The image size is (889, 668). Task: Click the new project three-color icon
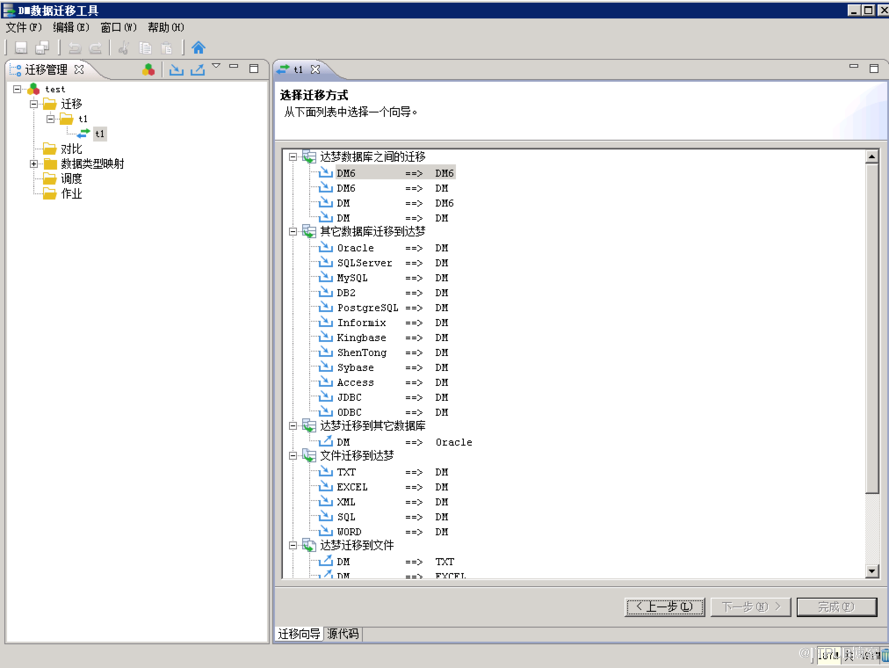click(x=149, y=70)
